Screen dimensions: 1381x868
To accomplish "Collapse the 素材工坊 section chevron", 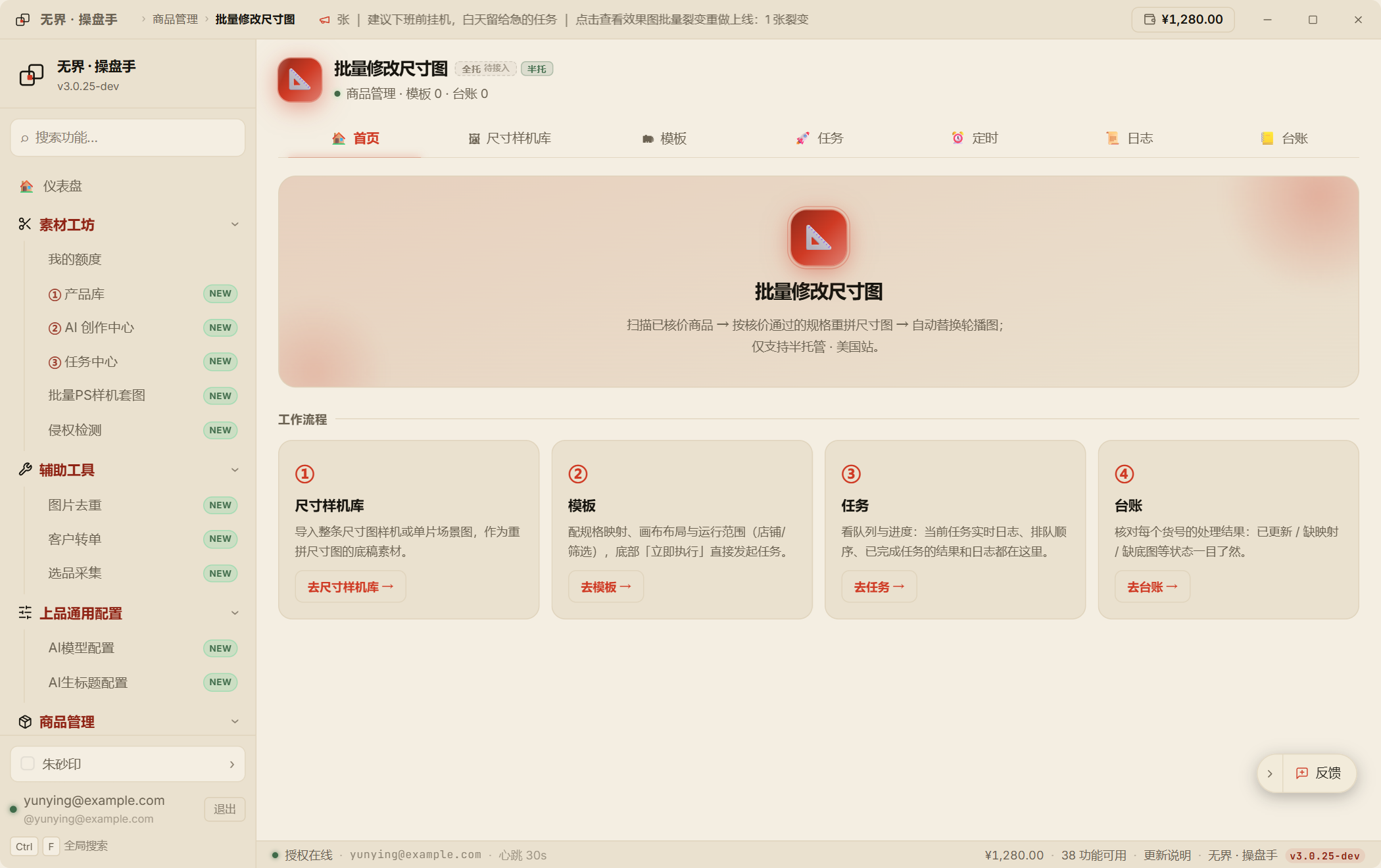I will pos(235,224).
